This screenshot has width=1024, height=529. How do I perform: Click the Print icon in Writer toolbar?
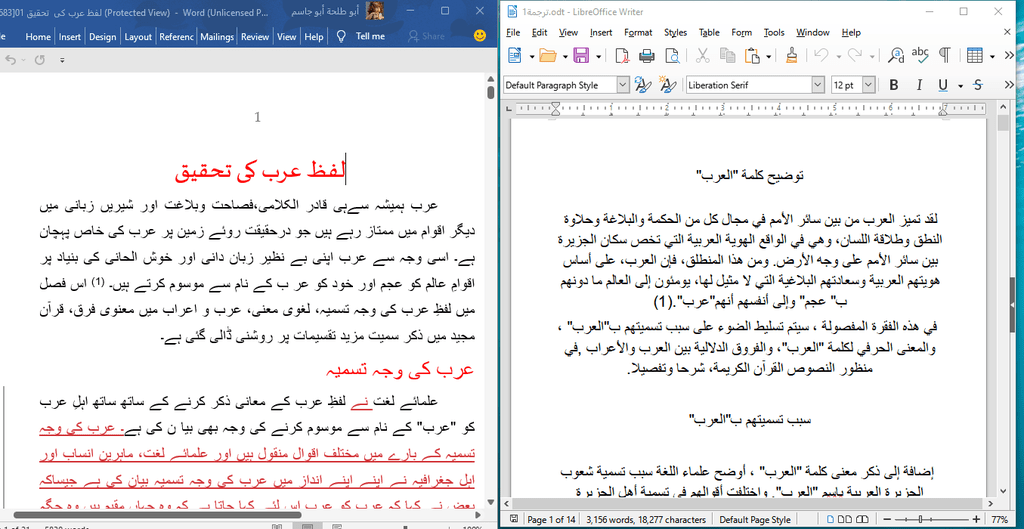(x=647, y=56)
